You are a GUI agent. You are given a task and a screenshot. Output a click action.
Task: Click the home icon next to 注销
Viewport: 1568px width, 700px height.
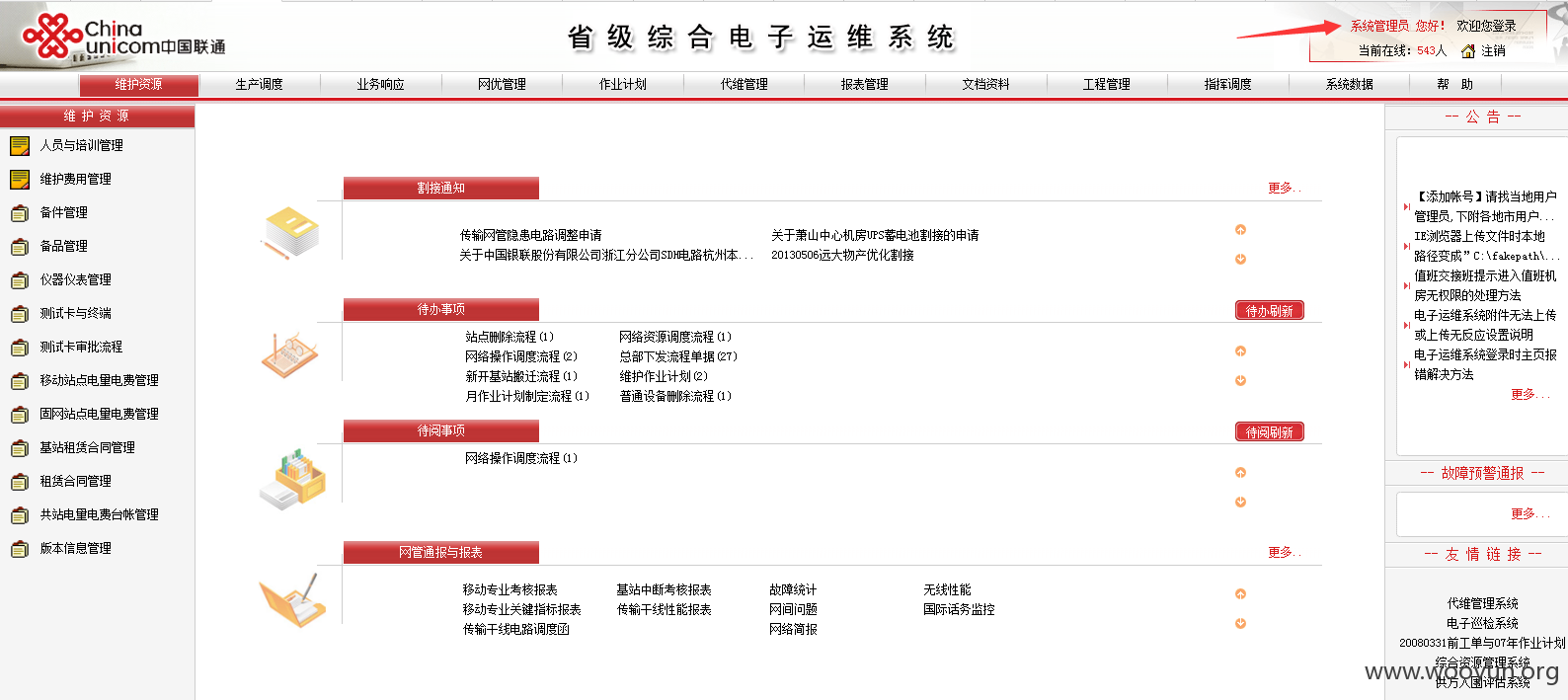[1468, 51]
